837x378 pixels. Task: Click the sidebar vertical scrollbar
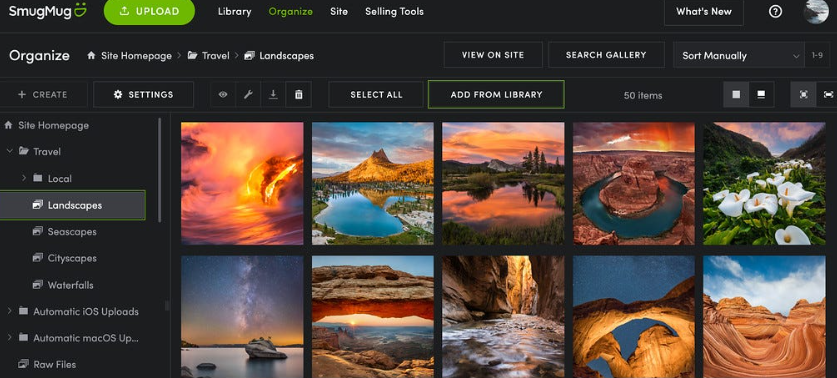(160, 170)
